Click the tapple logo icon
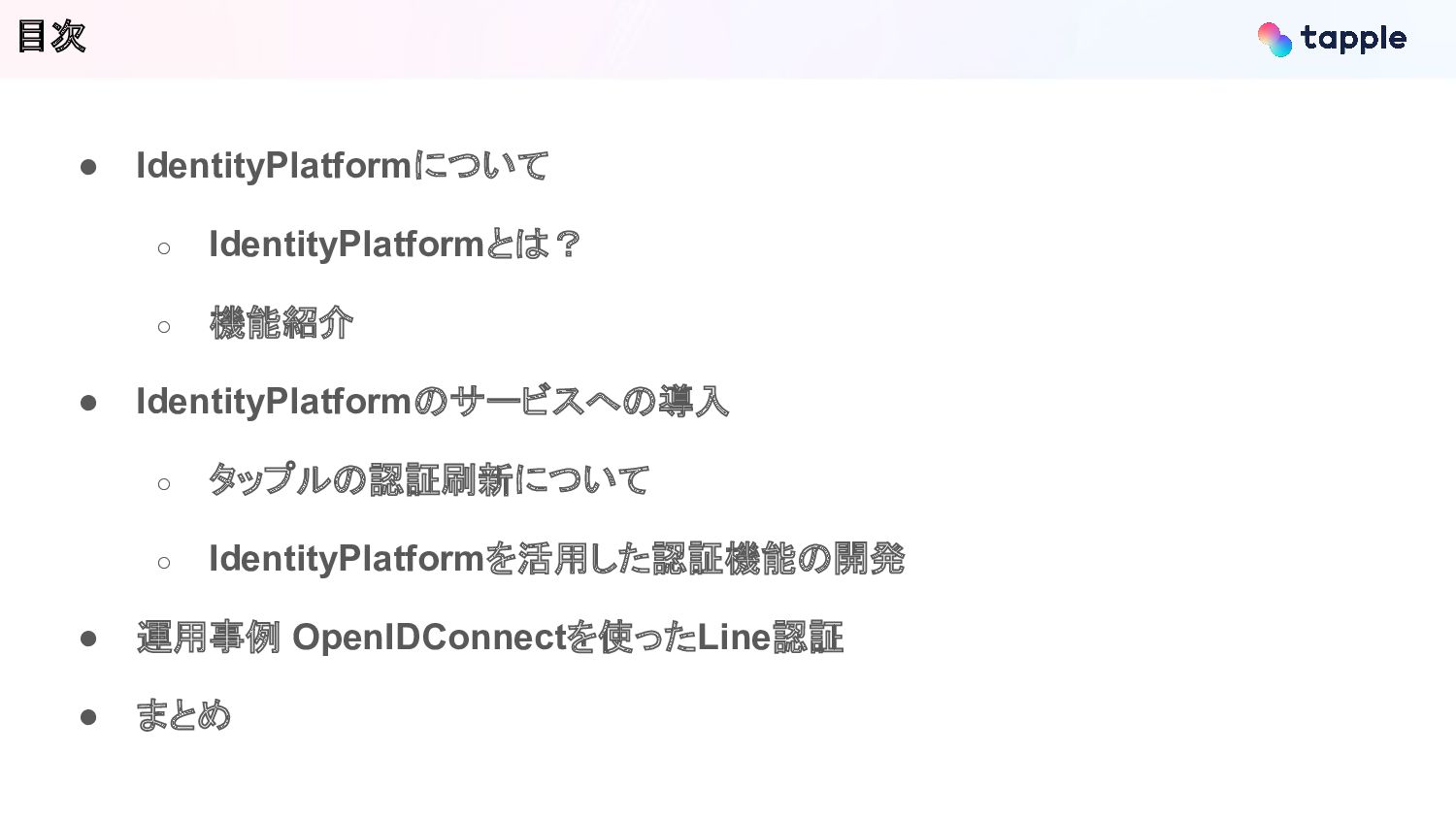The height and width of the screenshot is (819, 1456). [x=1274, y=40]
